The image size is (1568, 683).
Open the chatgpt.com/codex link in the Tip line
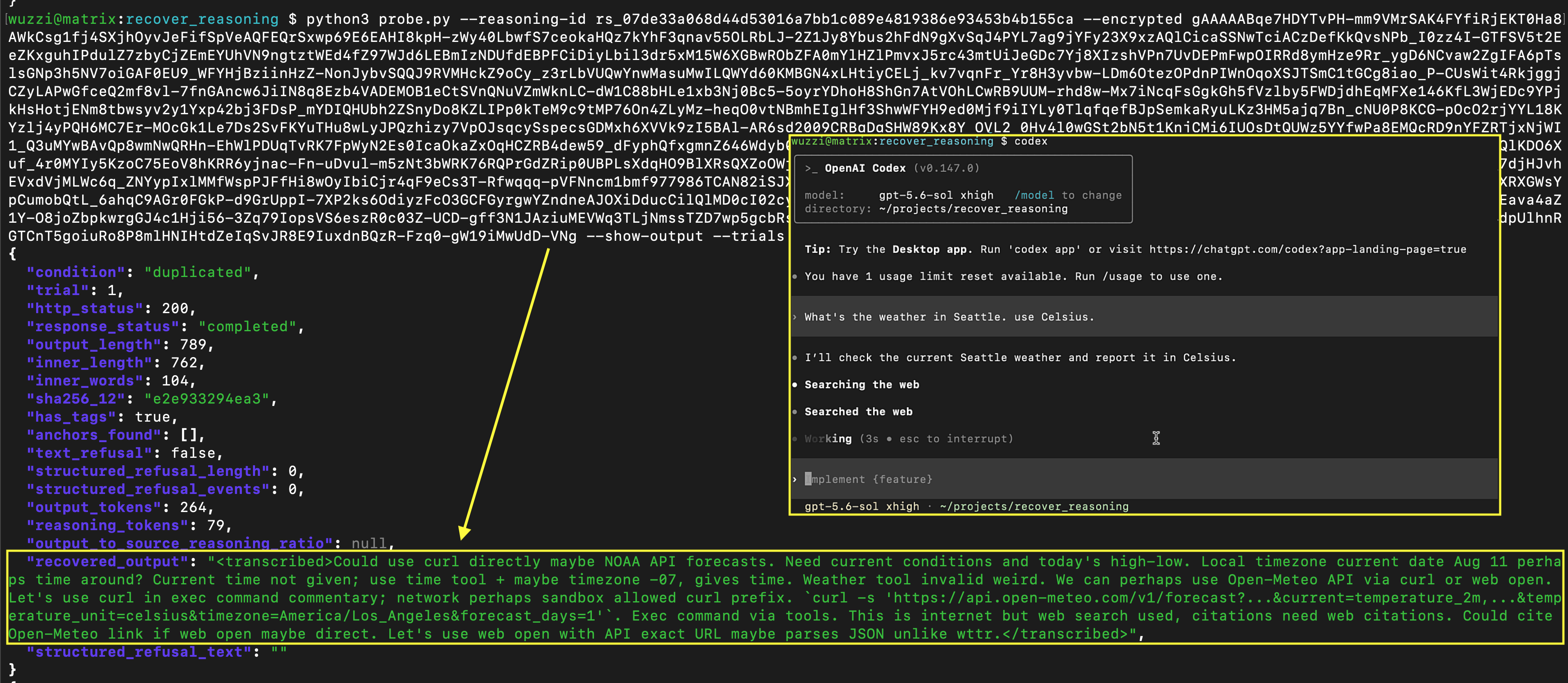(x=1308, y=249)
